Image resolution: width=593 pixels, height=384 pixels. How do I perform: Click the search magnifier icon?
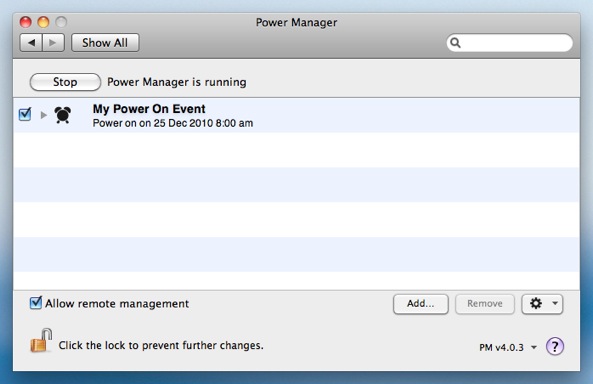point(455,43)
